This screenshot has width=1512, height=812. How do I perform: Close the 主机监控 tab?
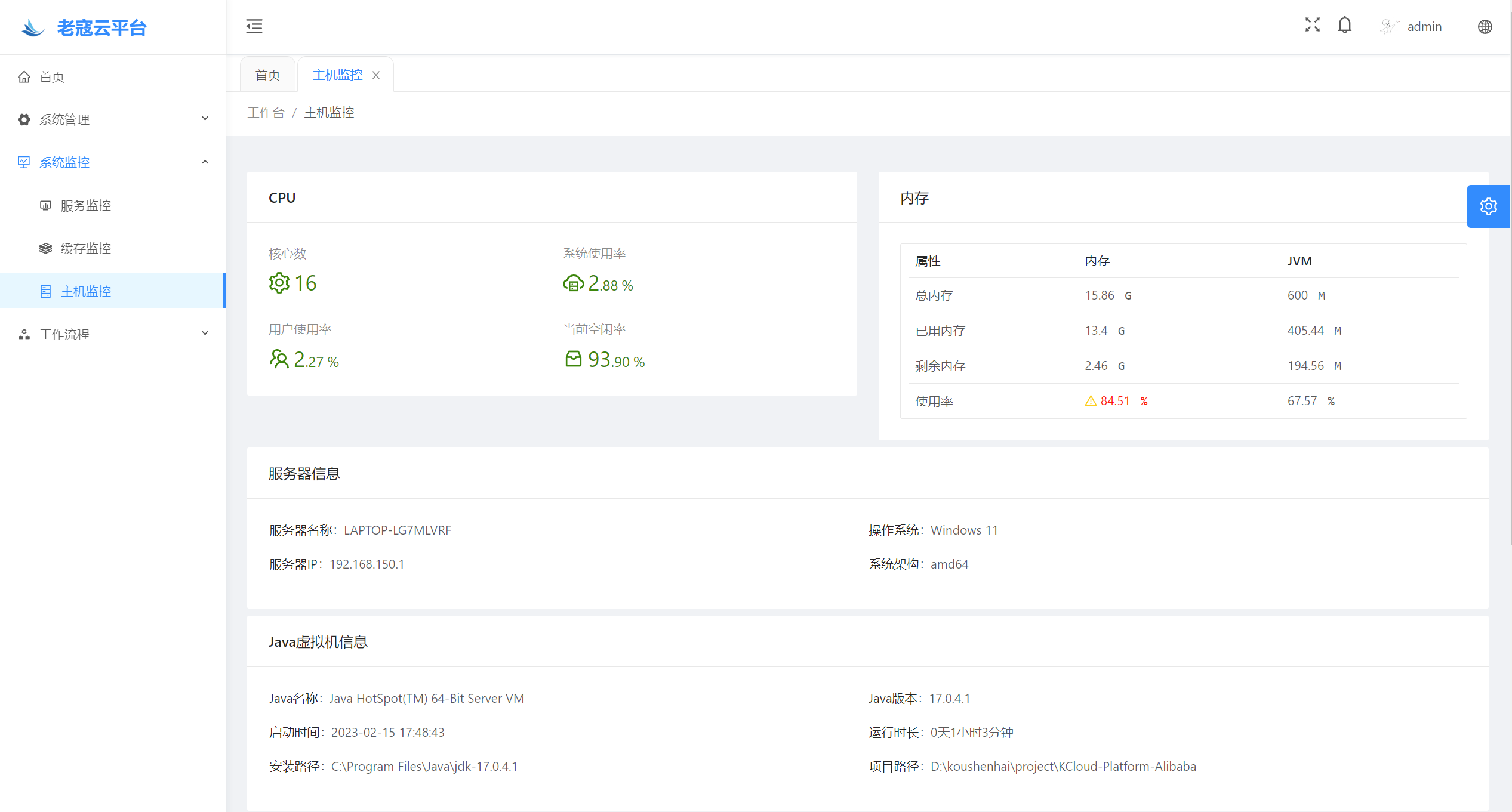pyautogui.click(x=376, y=75)
